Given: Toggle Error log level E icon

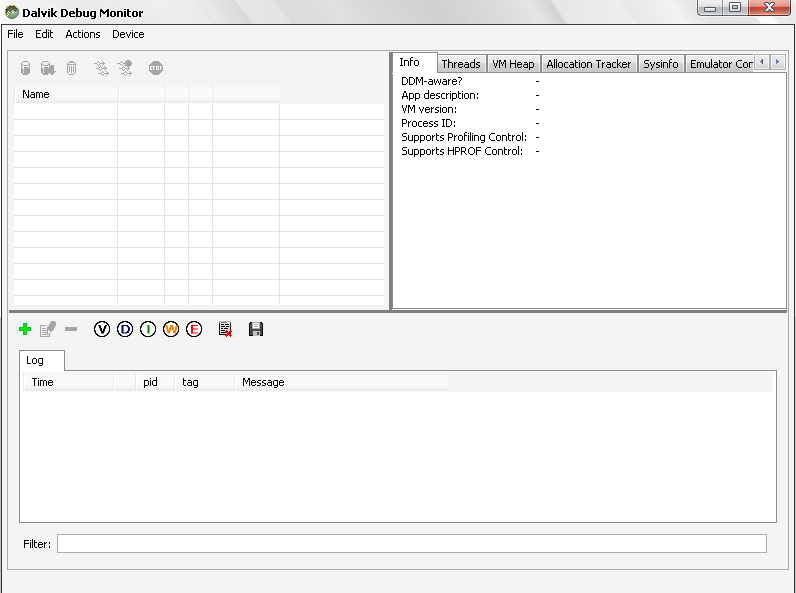Looking at the screenshot, I should click(194, 330).
